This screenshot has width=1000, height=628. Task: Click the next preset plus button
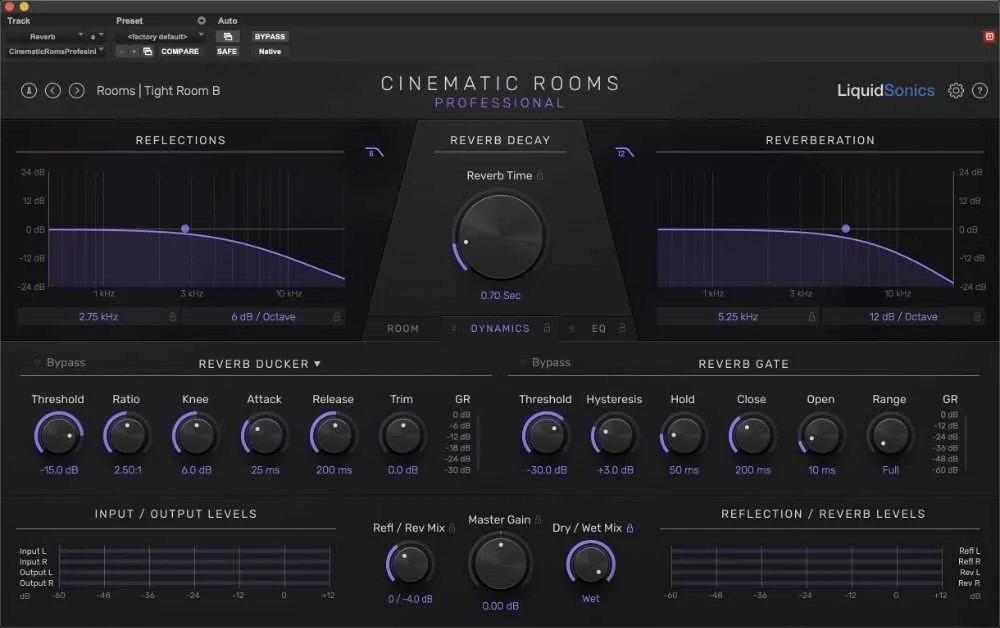(x=134, y=51)
